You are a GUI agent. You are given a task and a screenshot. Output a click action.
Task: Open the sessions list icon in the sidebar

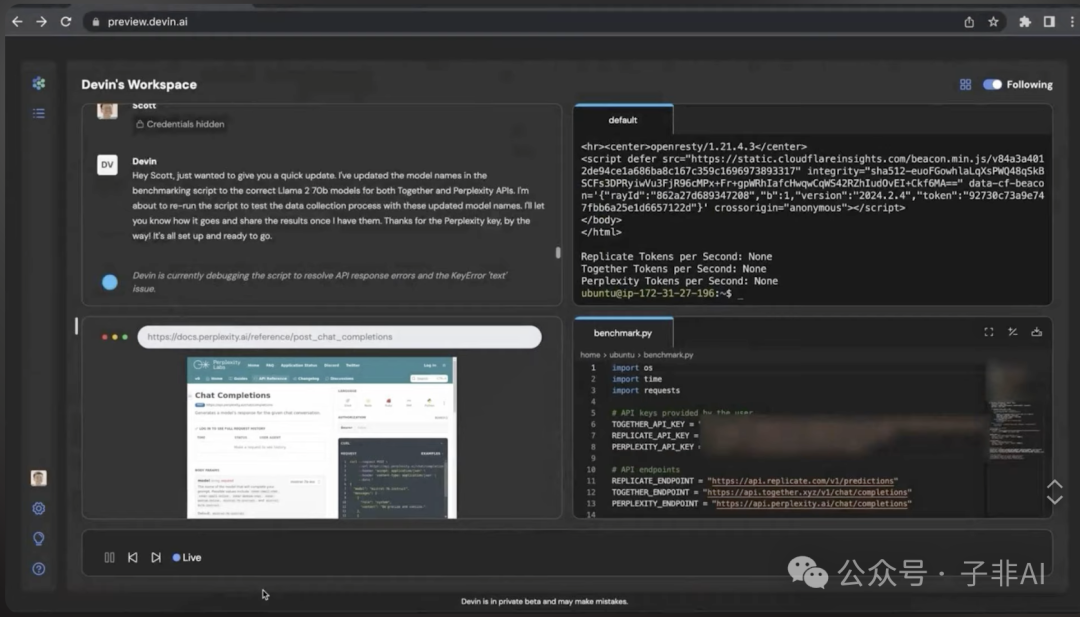(x=39, y=113)
